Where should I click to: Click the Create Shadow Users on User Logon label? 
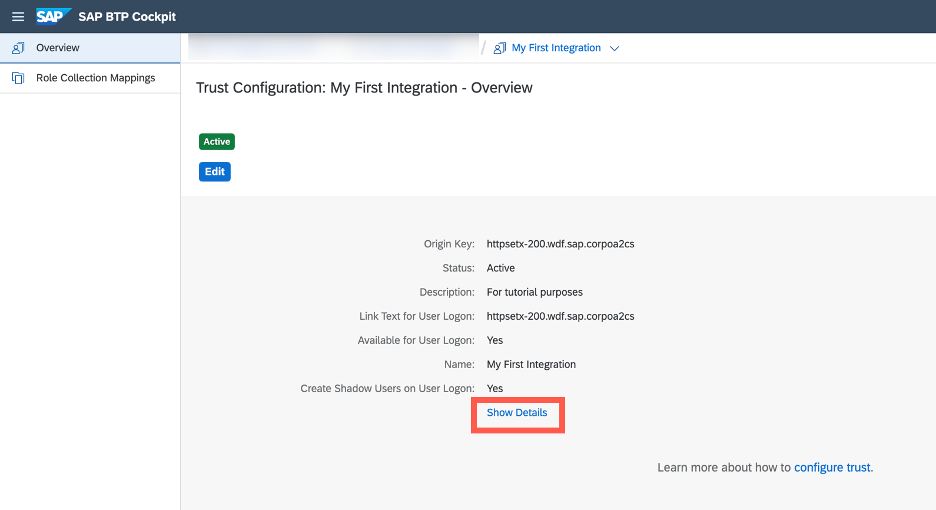tap(387, 388)
